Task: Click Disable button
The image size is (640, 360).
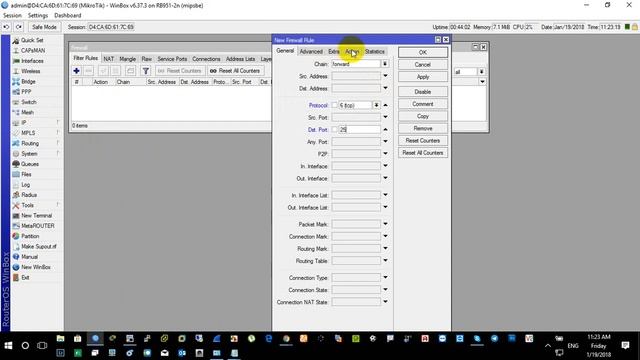Action: 423,92
